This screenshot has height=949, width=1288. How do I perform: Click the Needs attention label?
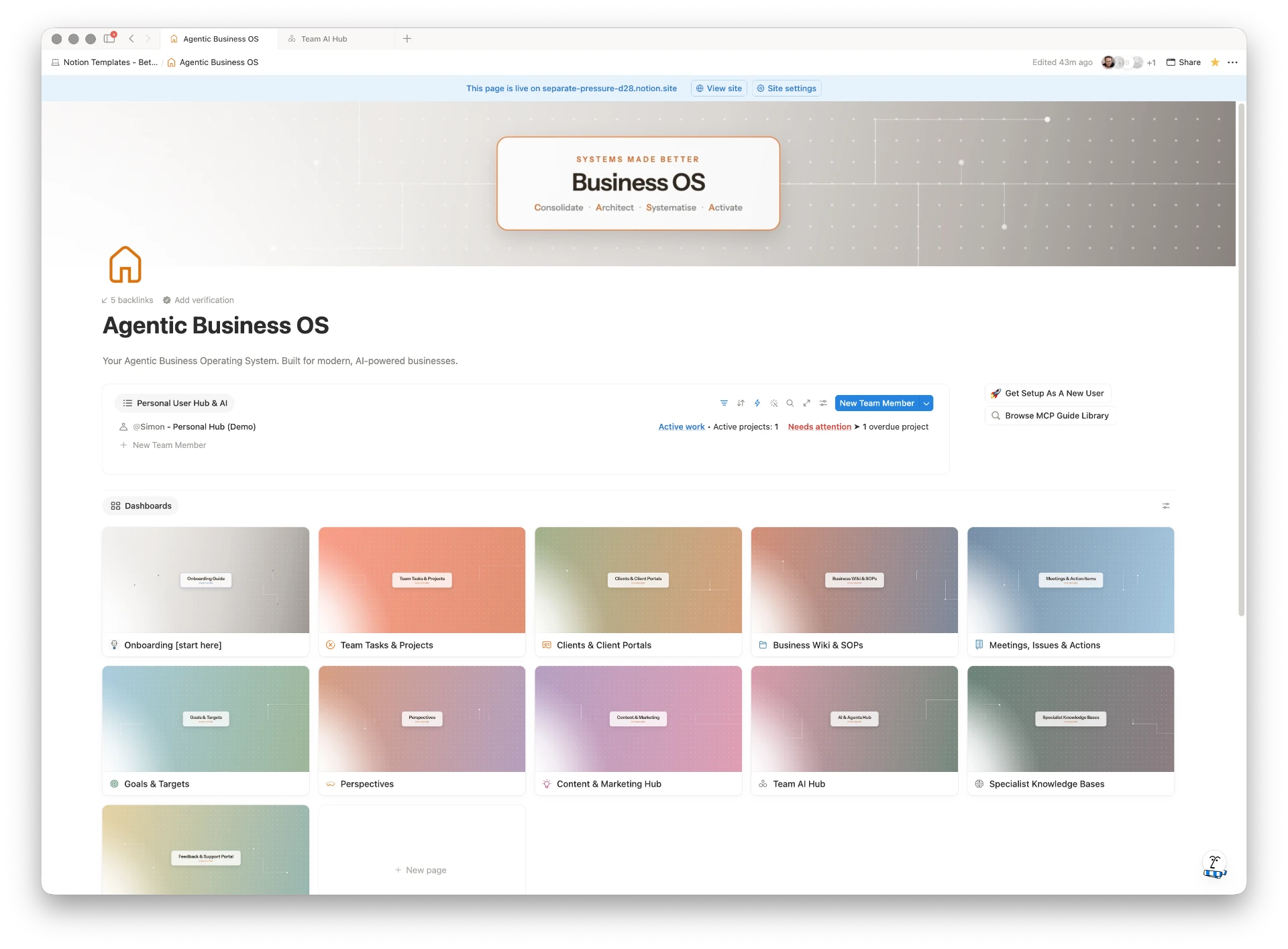point(819,427)
